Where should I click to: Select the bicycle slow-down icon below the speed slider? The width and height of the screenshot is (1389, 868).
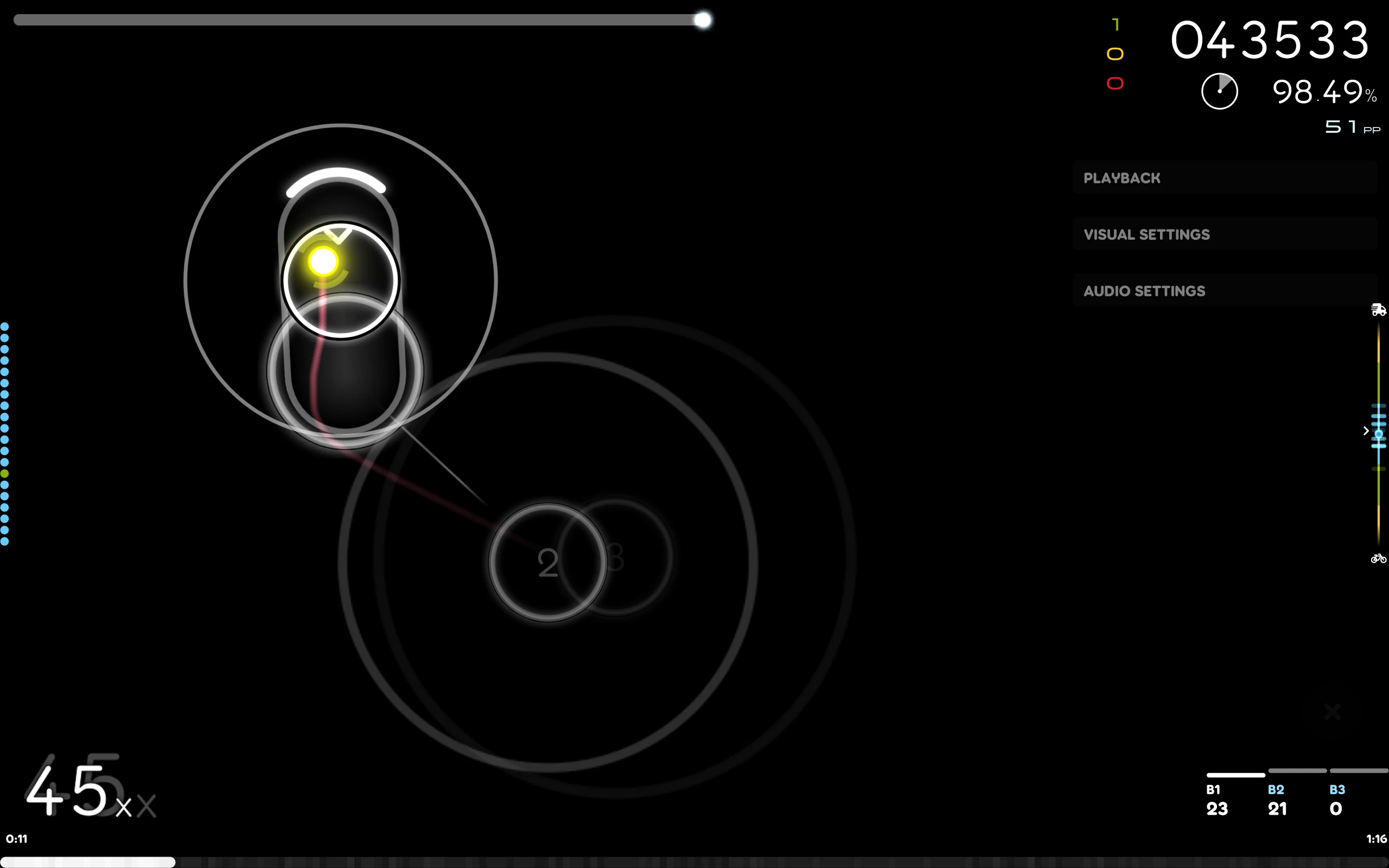point(1378,558)
